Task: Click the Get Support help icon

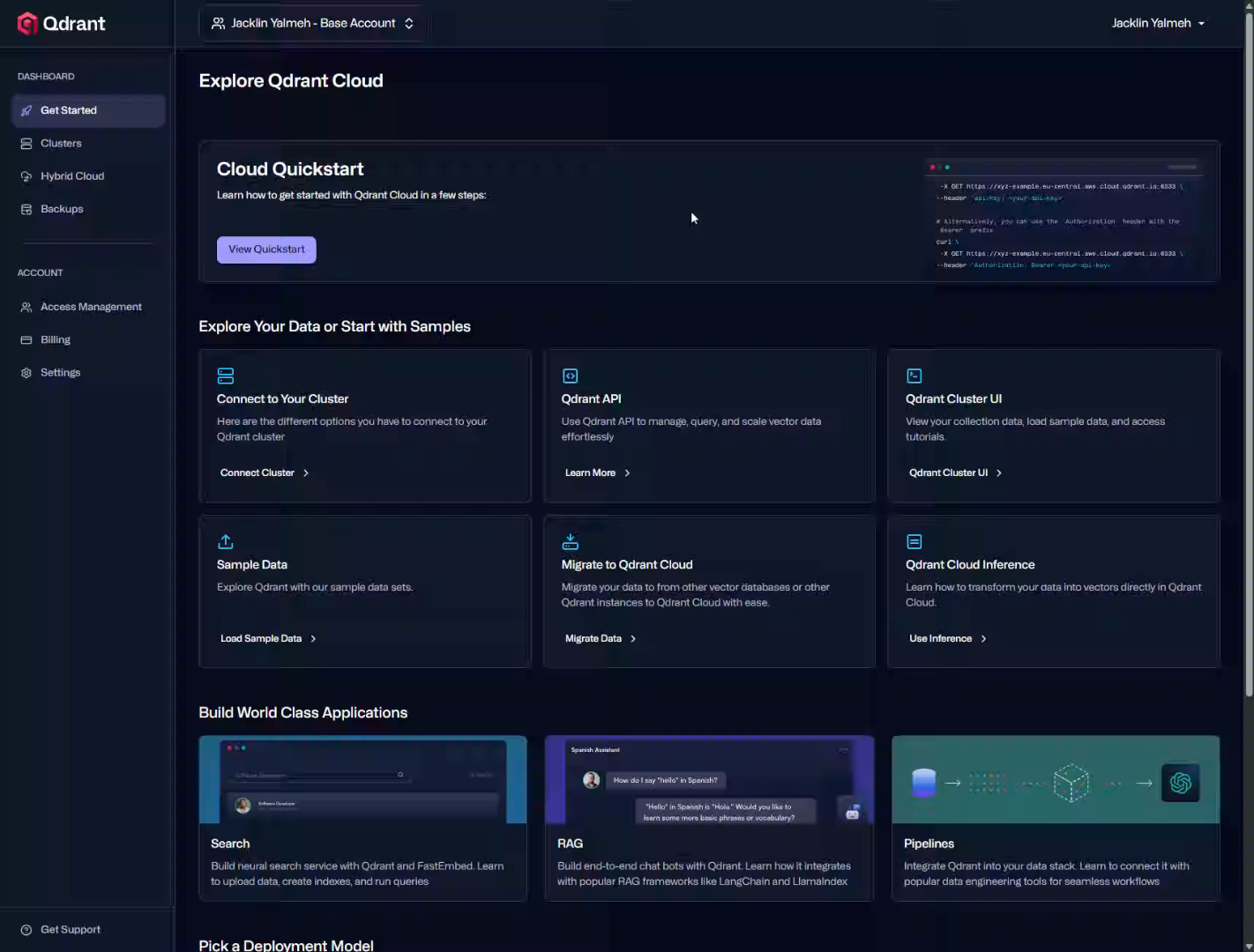Action: (x=26, y=930)
